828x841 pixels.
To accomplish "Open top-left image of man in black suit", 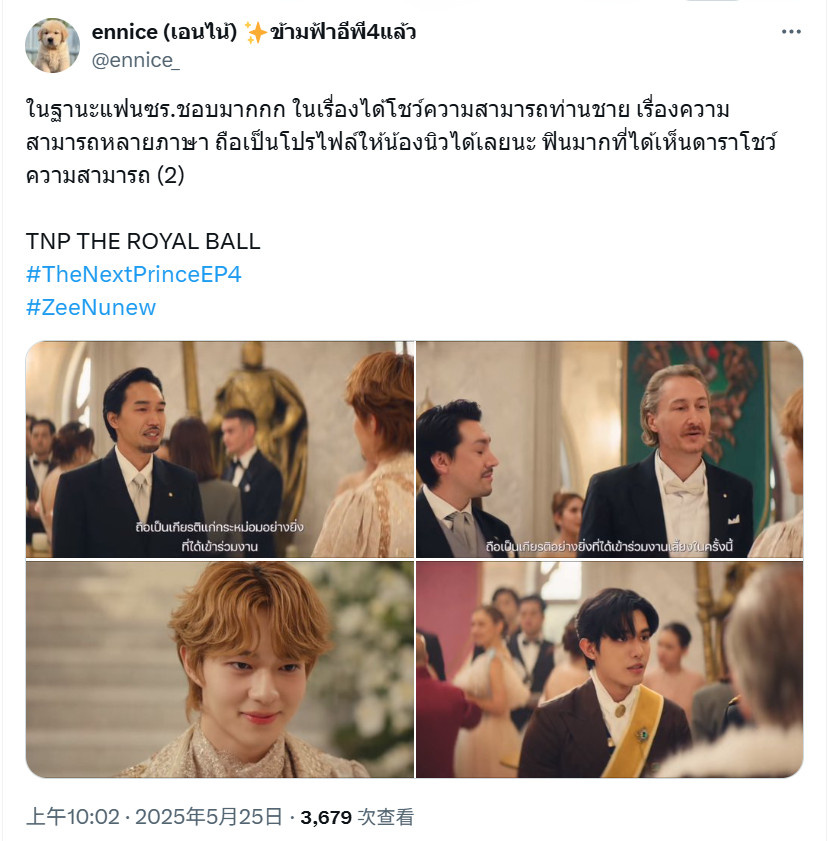I will click(220, 449).
